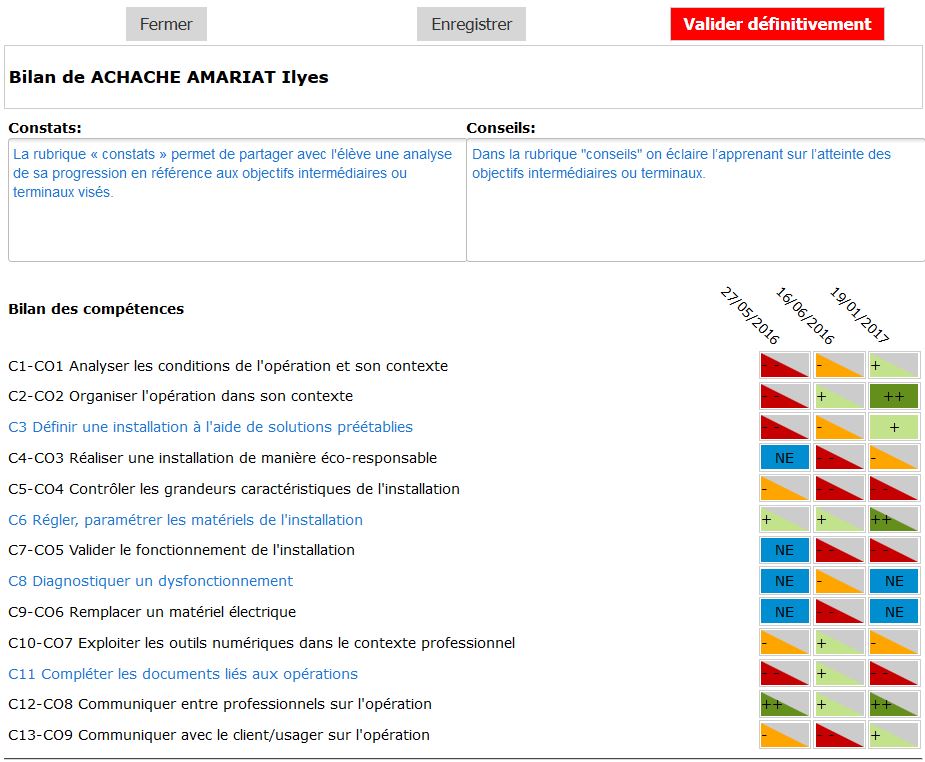925x762 pixels.
Task: Select the red cell for C1-CO1 on 27/05/2016
Action: coord(784,365)
